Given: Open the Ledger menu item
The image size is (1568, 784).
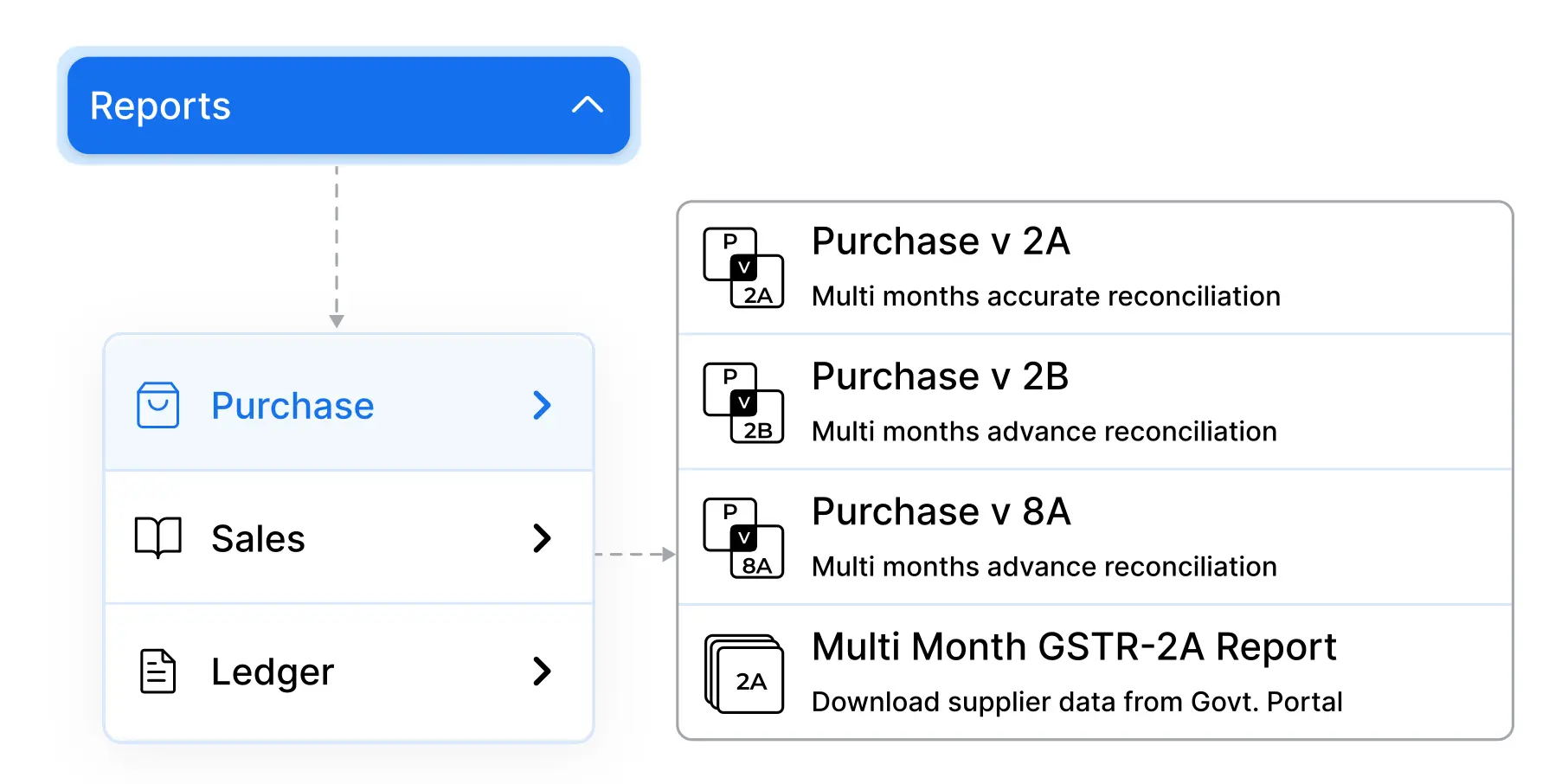Looking at the screenshot, I should (349, 672).
